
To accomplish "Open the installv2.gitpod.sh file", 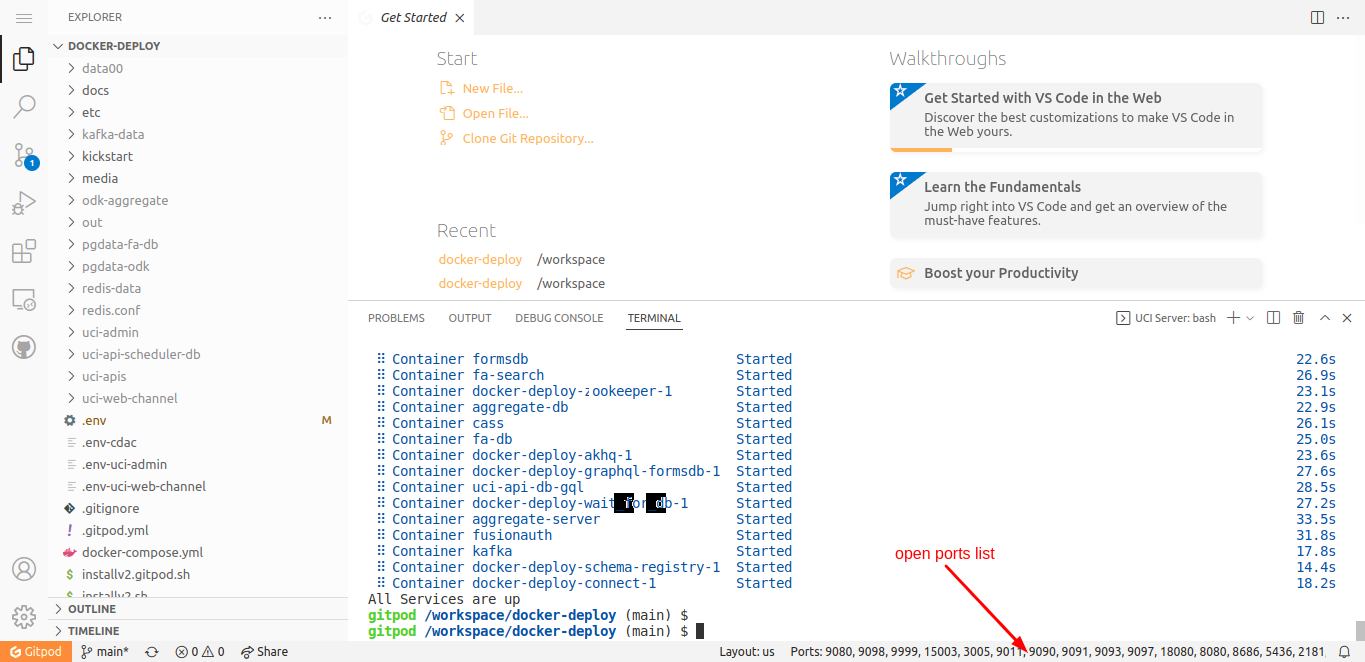I will 198,574.
